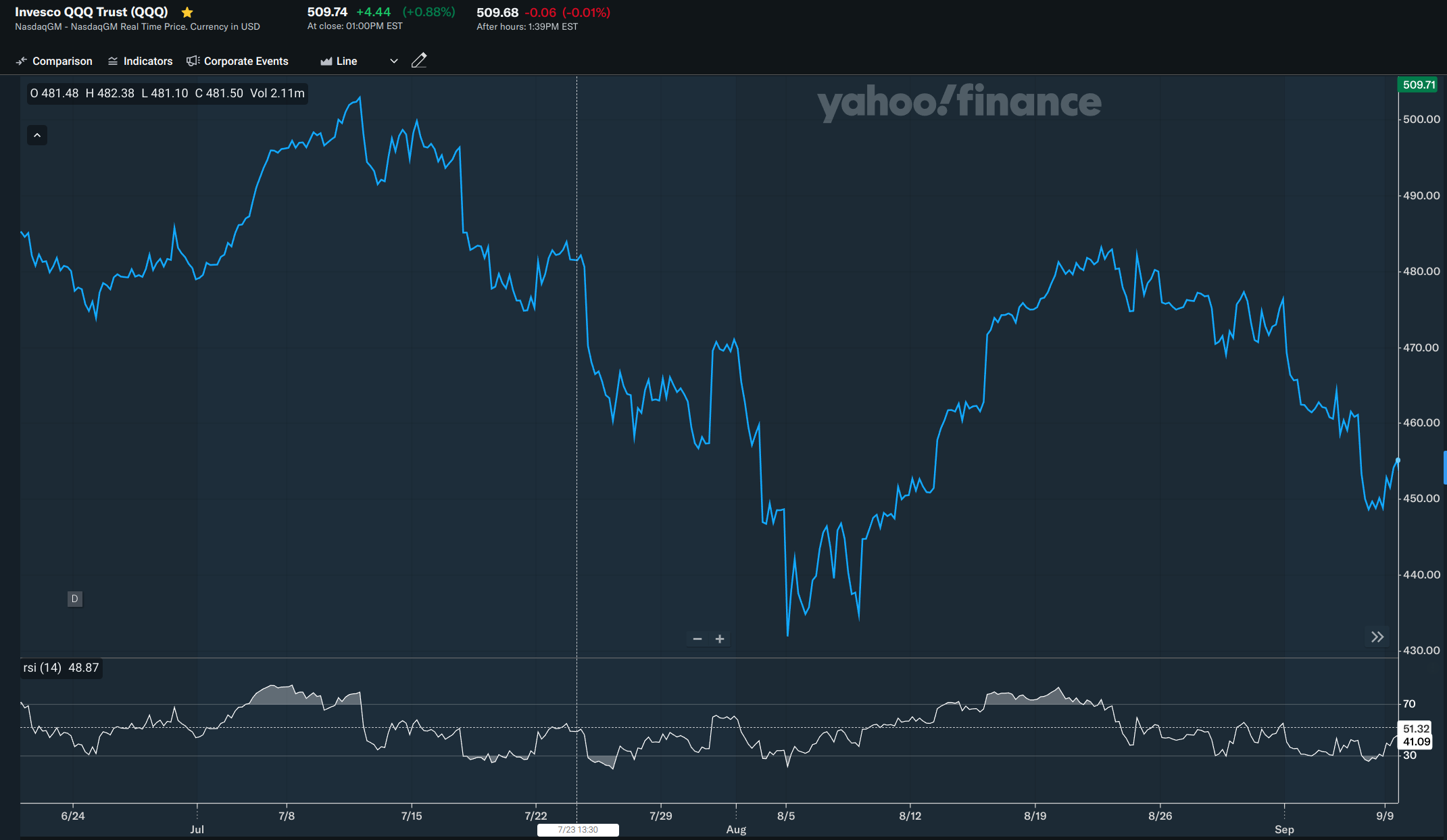
Task: Select the pencil draw tool
Action: tap(419, 60)
